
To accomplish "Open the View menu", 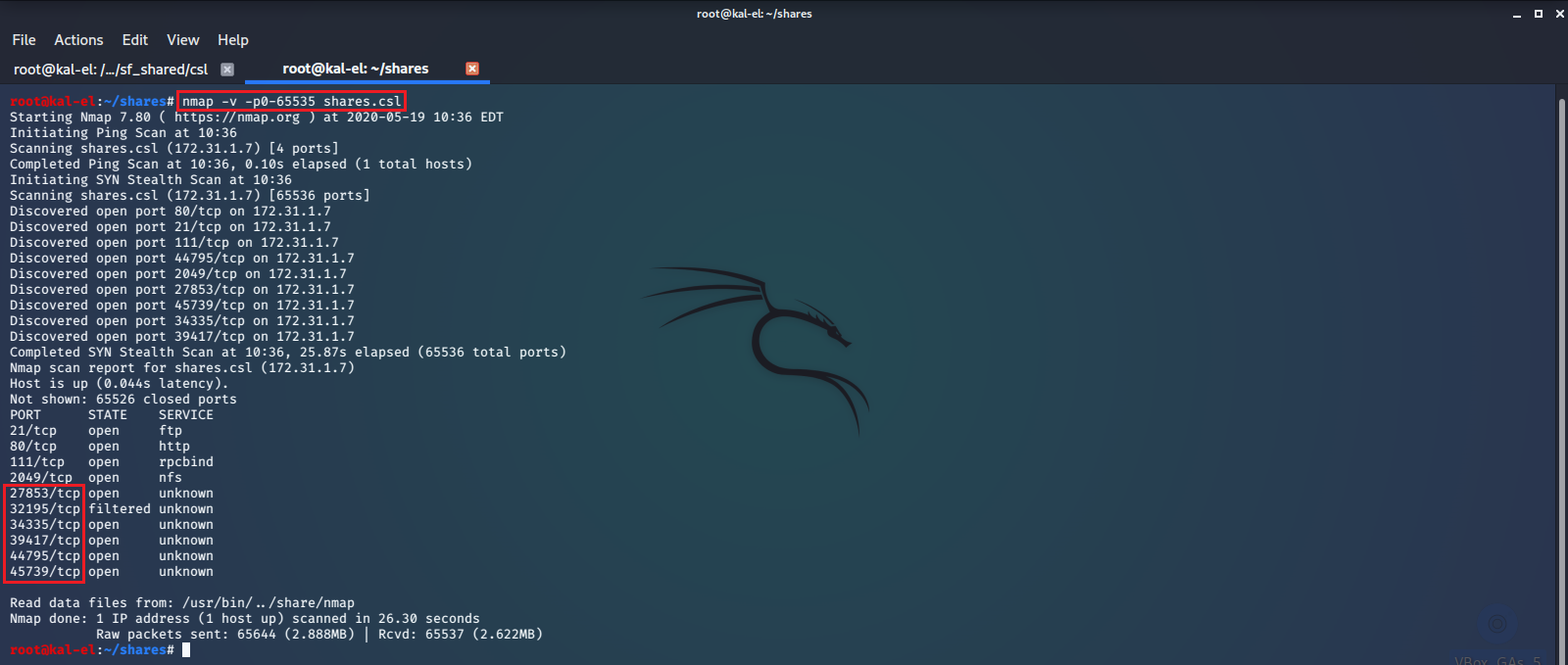I will click(183, 40).
